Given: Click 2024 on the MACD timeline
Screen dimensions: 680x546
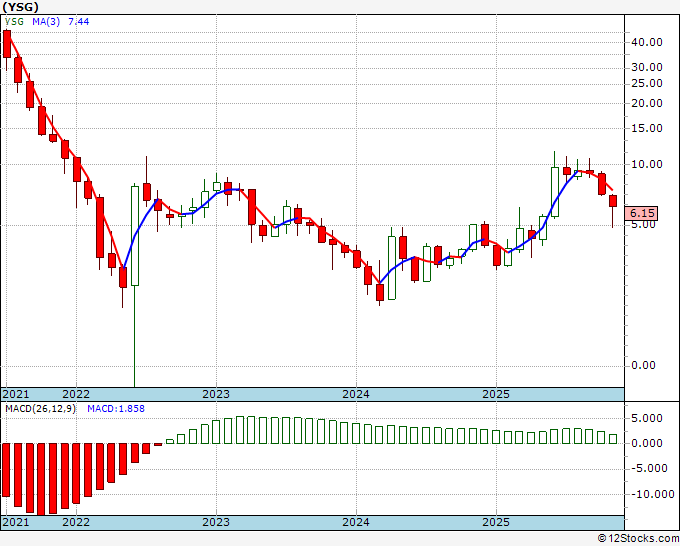Looking at the screenshot, I should click(356, 522).
